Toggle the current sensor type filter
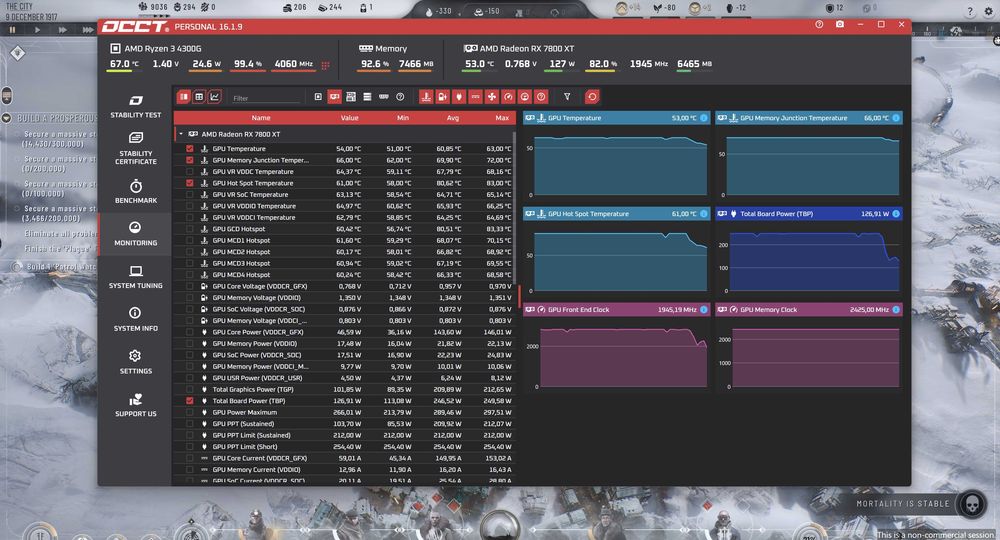The width and height of the screenshot is (1000, 540). click(x=475, y=97)
